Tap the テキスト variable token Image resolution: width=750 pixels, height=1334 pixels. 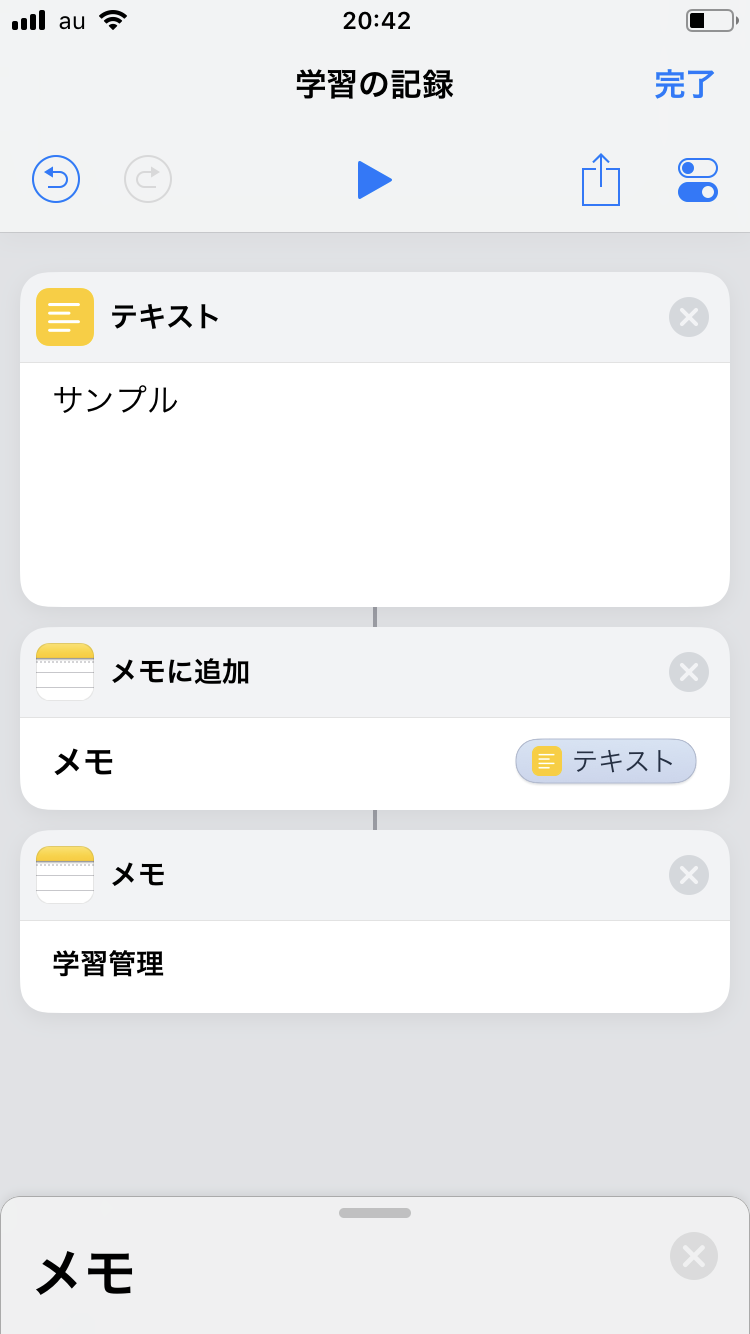[x=606, y=761]
